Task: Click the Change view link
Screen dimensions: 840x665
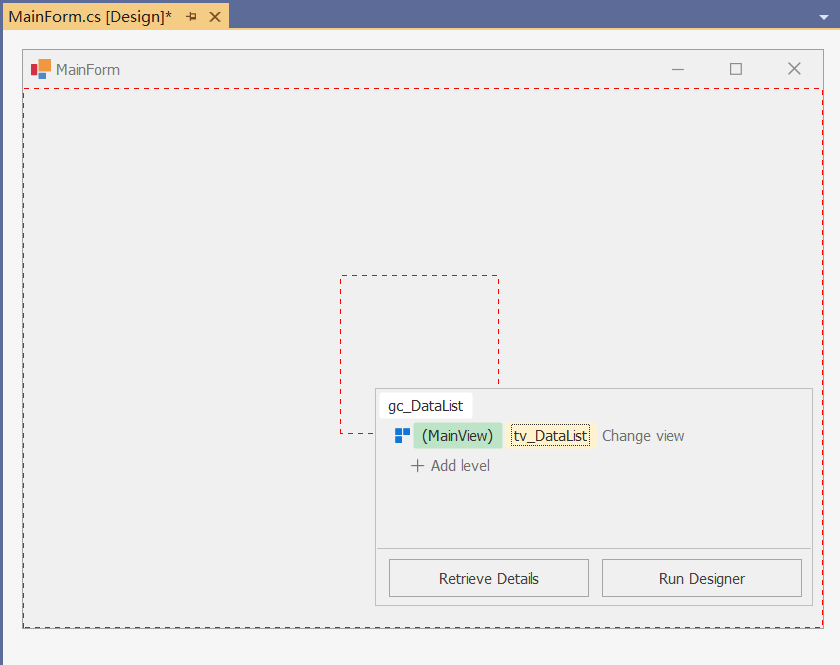Action: click(x=643, y=436)
